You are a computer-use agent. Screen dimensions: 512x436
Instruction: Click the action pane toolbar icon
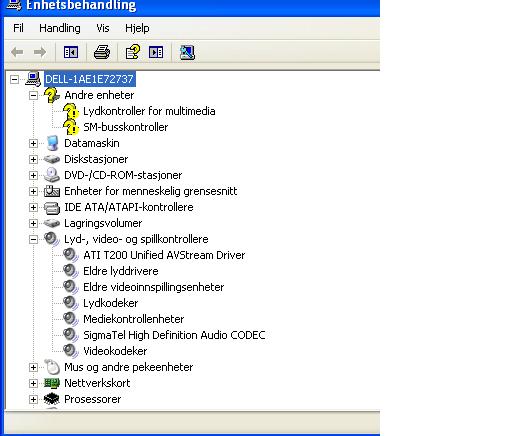(x=156, y=52)
